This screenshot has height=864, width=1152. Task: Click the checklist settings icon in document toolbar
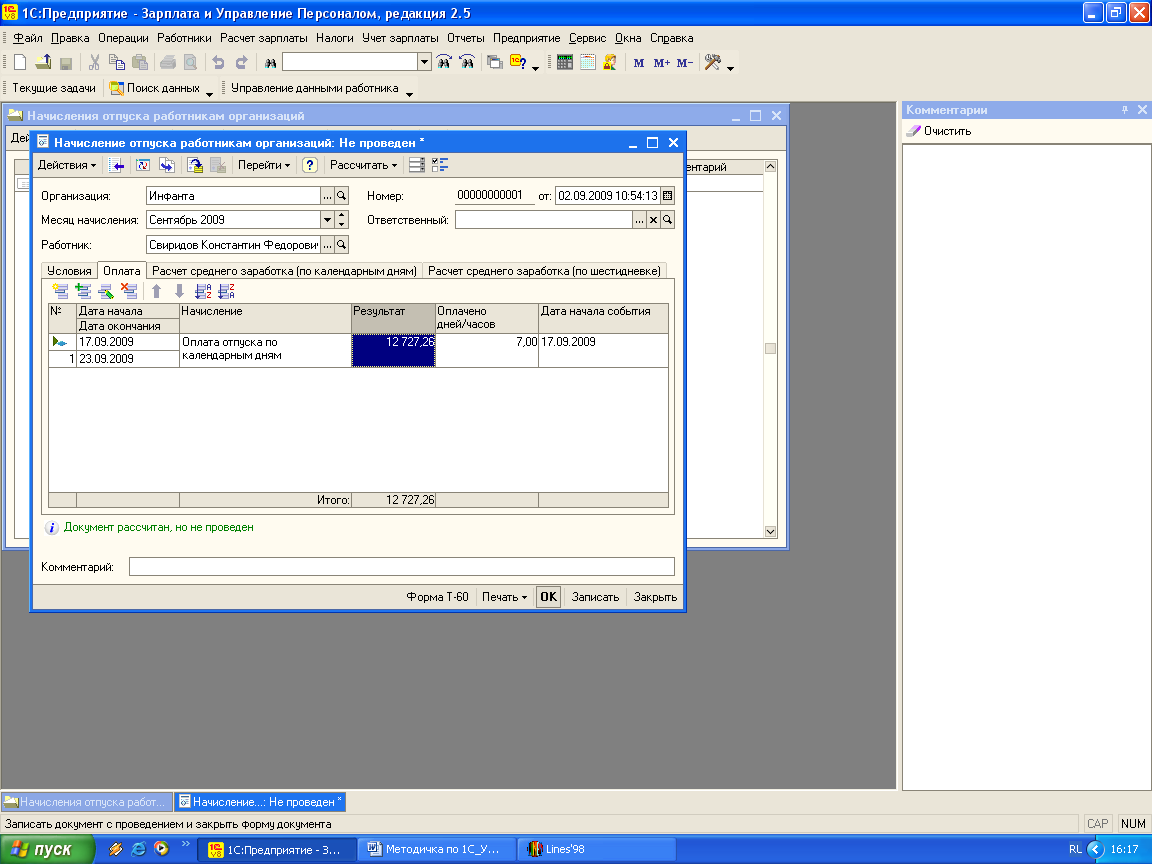coord(440,165)
